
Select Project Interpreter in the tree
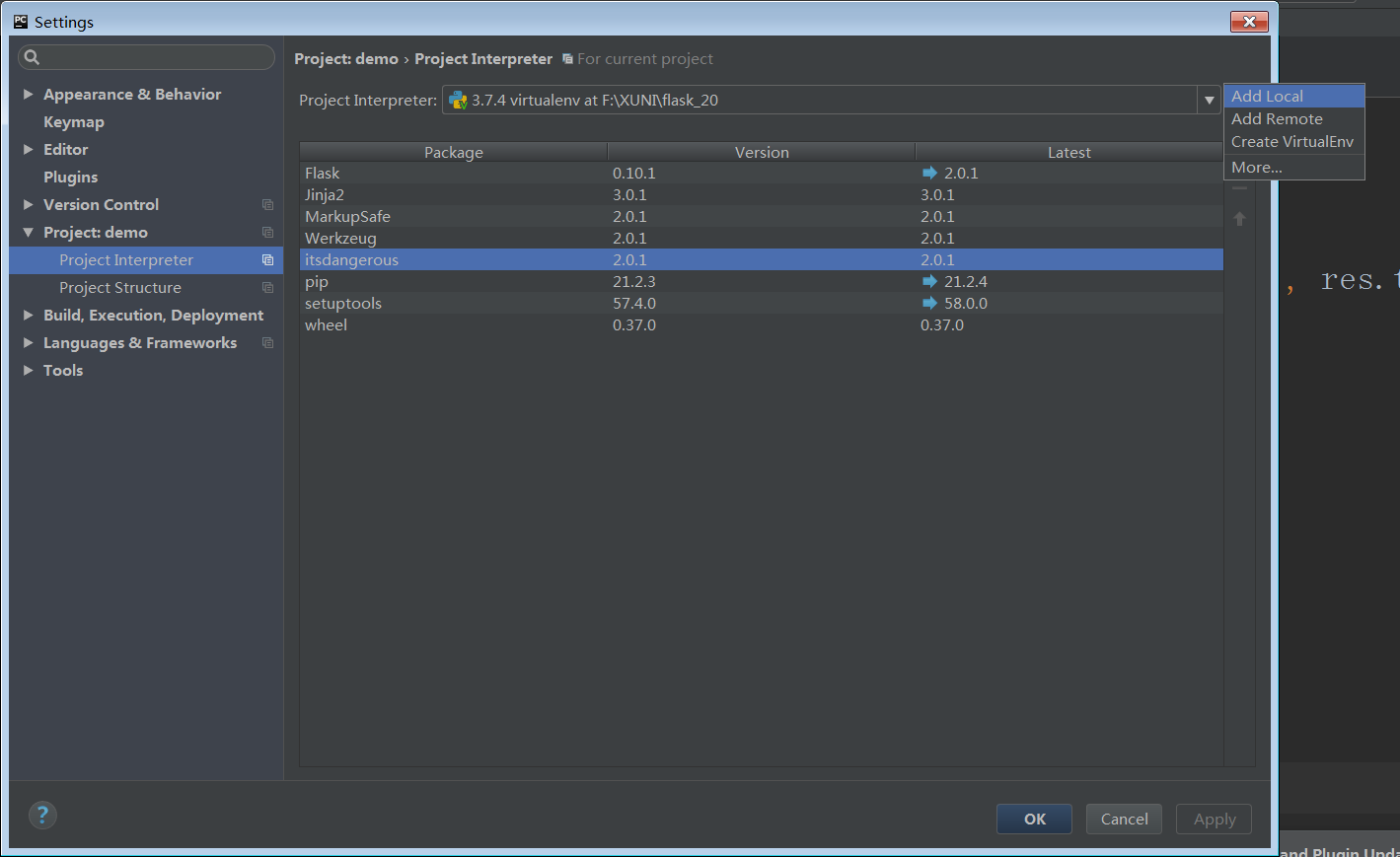coord(146,259)
